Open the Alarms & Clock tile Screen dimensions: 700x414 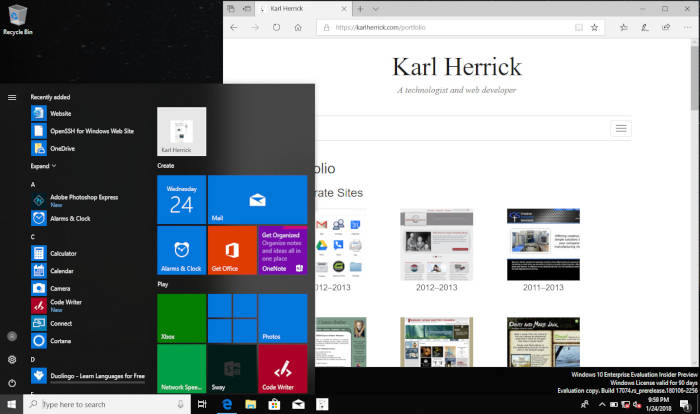pyautogui.click(x=182, y=250)
